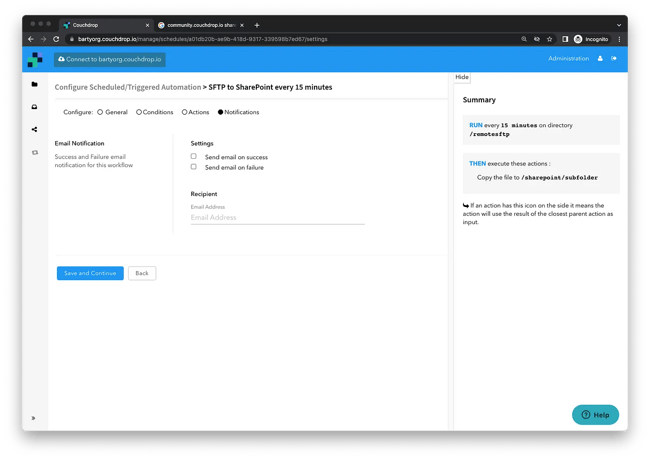This screenshot has height=460, width=650.
Task: Click the Email Address input field
Action: (x=277, y=217)
